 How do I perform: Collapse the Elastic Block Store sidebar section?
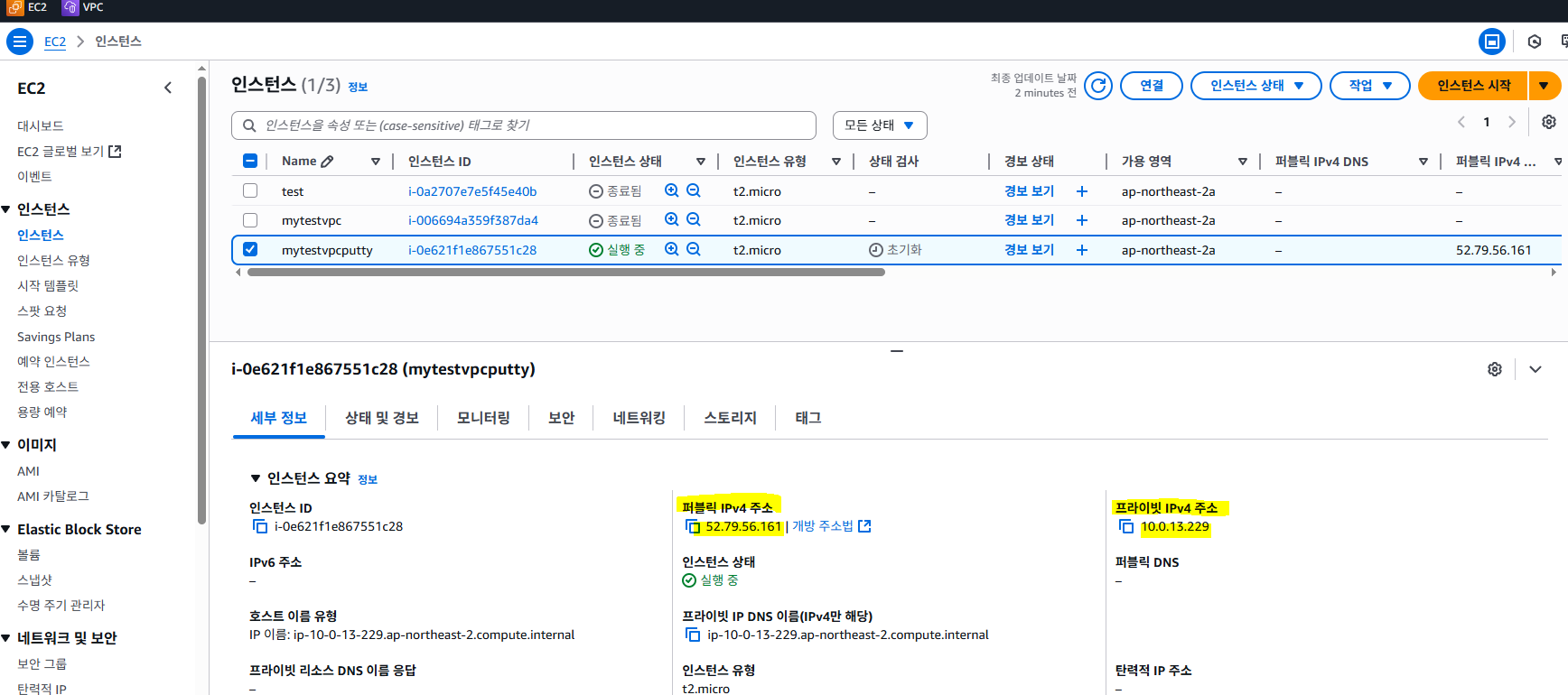click(6, 530)
